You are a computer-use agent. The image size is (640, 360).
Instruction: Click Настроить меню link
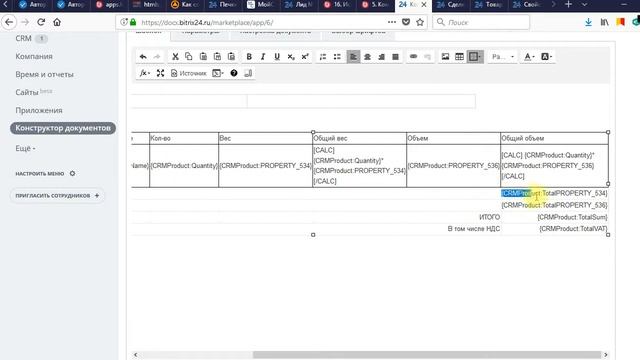40,173
